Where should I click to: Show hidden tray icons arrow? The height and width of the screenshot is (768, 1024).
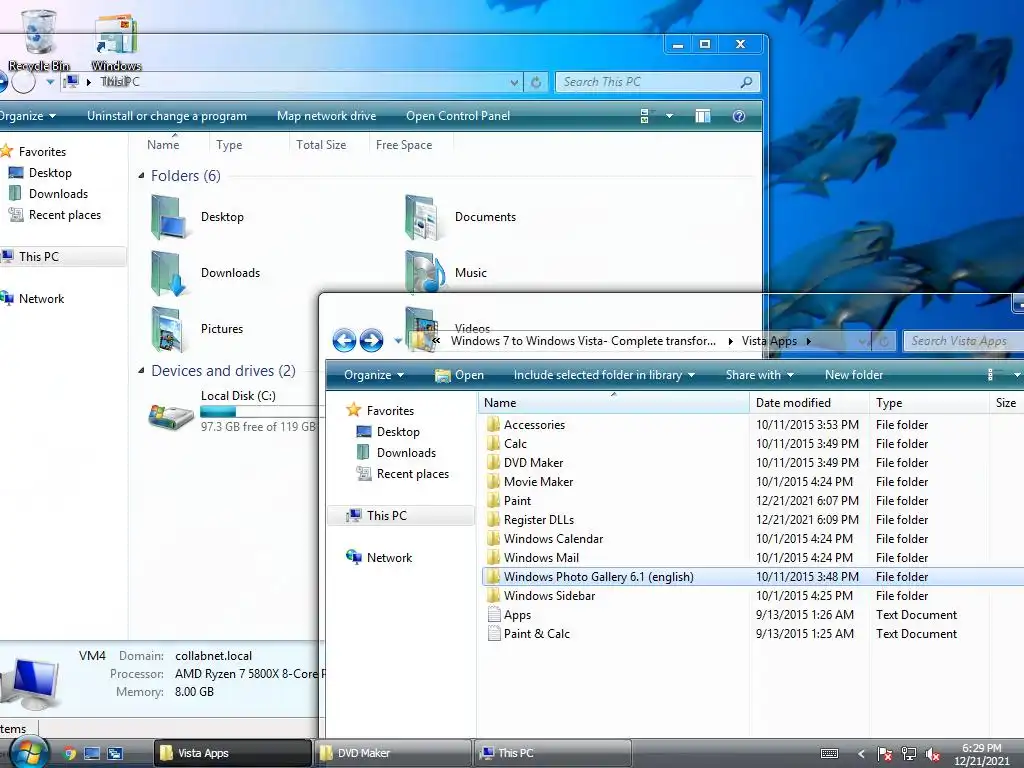click(x=861, y=754)
